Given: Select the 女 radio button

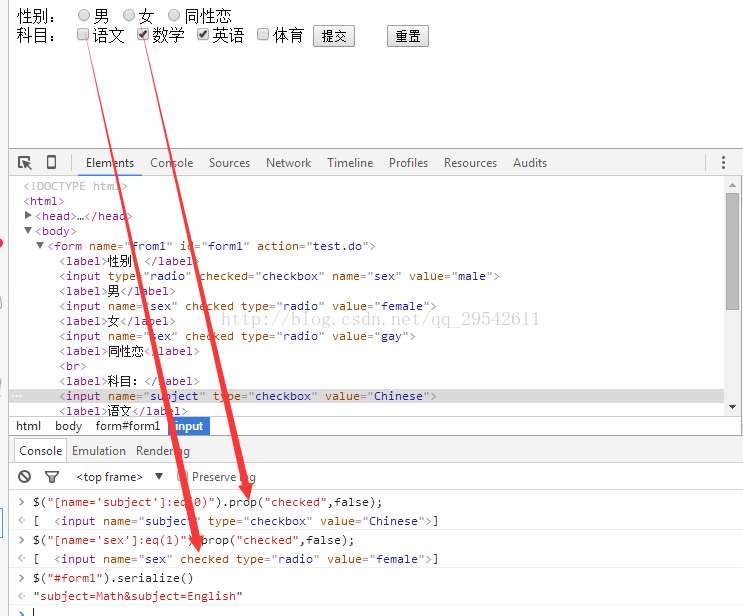Looking at the screenshot, I should pos(129,15).
